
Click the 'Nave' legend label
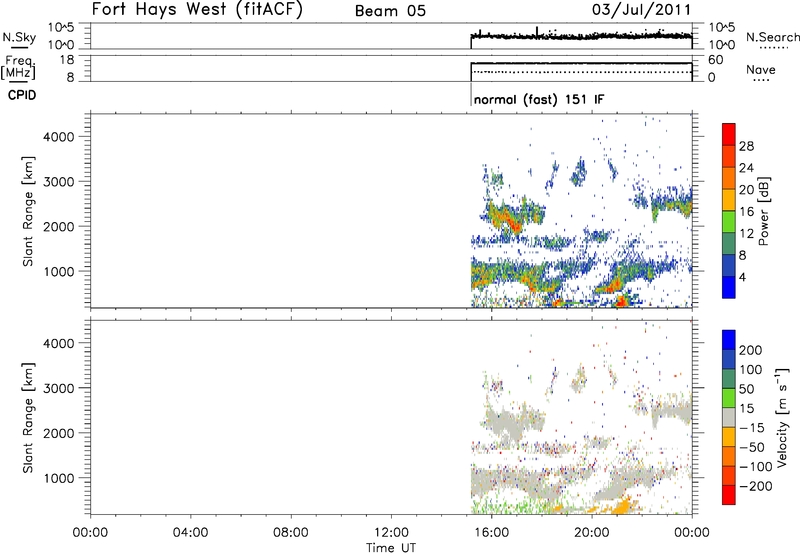761,70
